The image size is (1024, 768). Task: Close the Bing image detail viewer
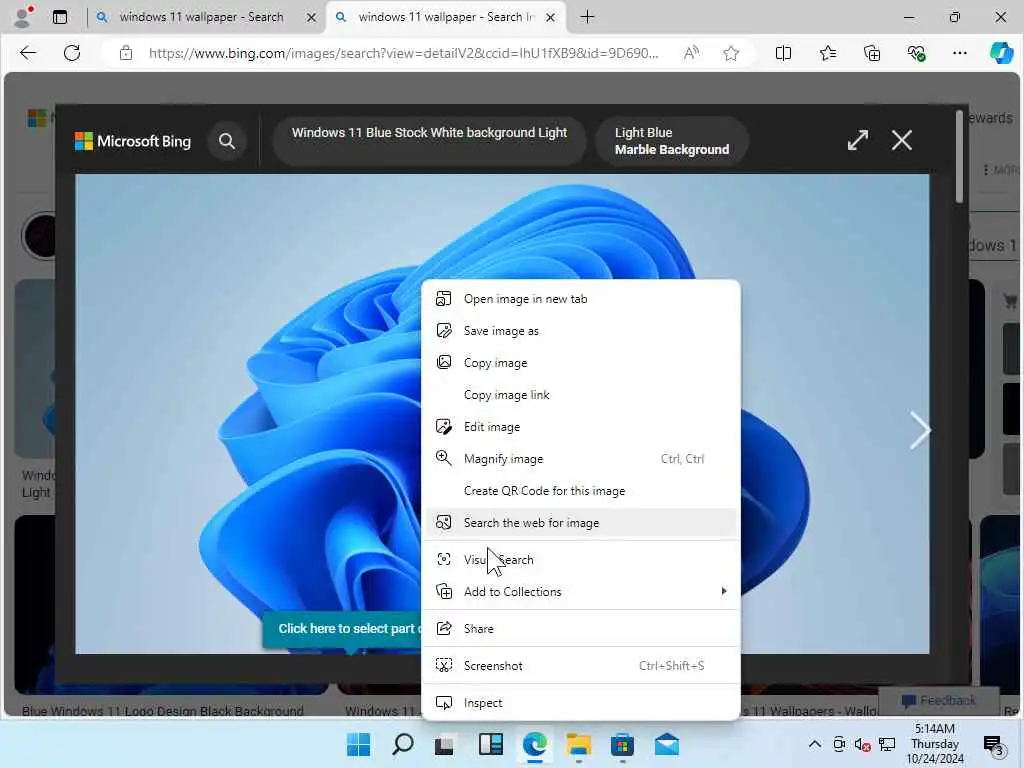click(902, 140)
